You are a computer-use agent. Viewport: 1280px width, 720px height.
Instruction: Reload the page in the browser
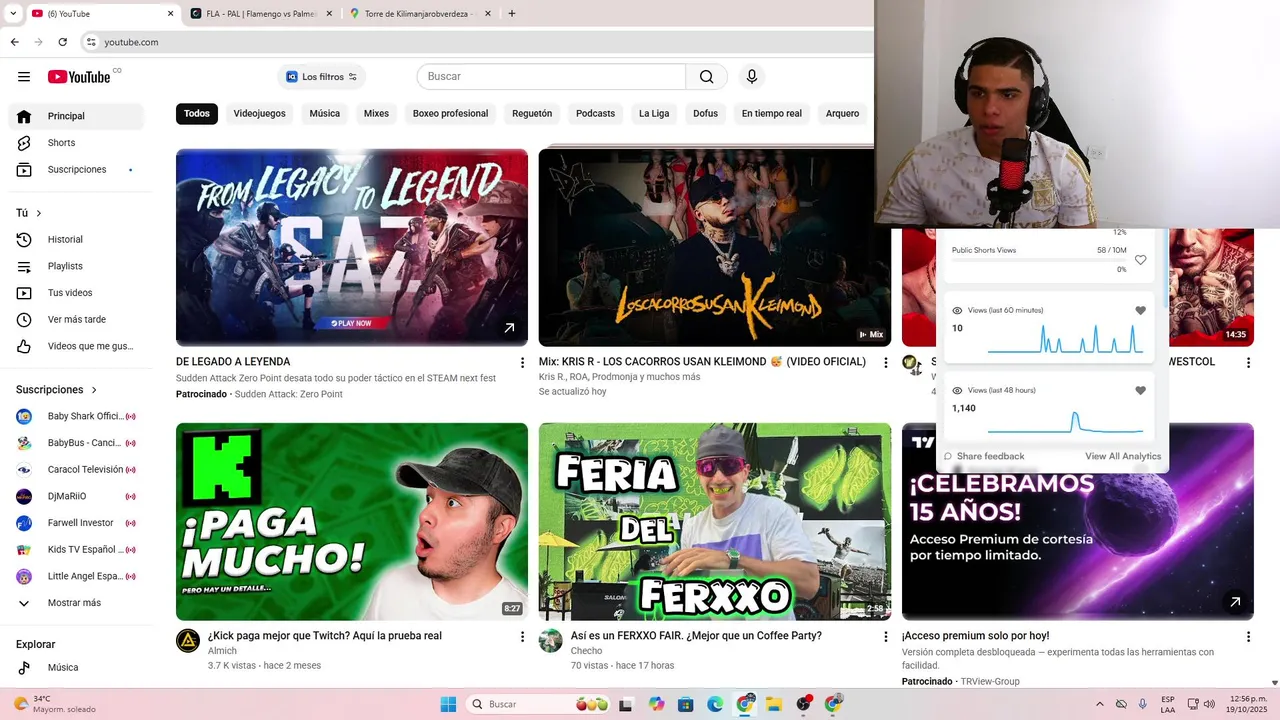[62, 42]
